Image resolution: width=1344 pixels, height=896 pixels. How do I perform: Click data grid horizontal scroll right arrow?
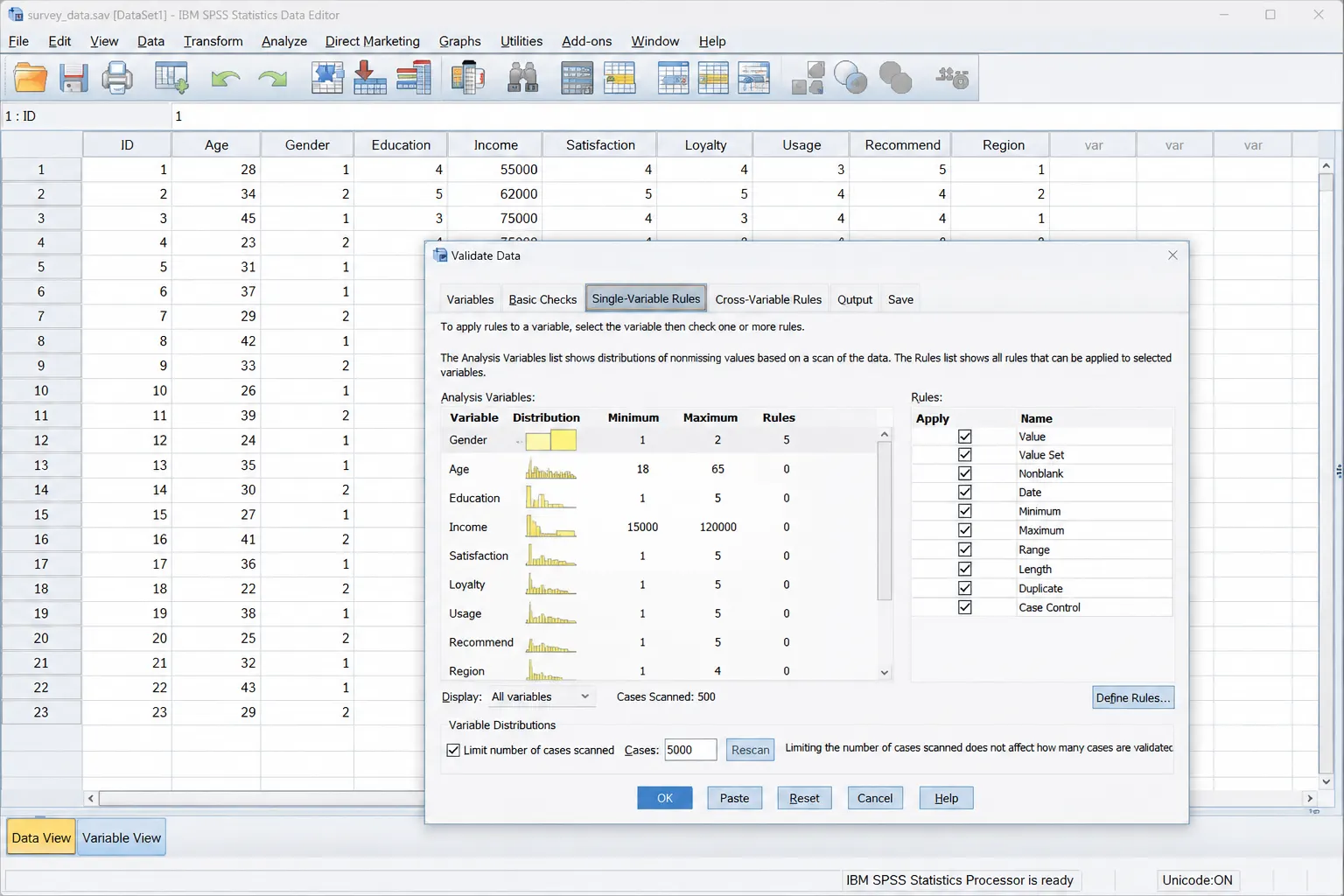(x=1310, y=798)
